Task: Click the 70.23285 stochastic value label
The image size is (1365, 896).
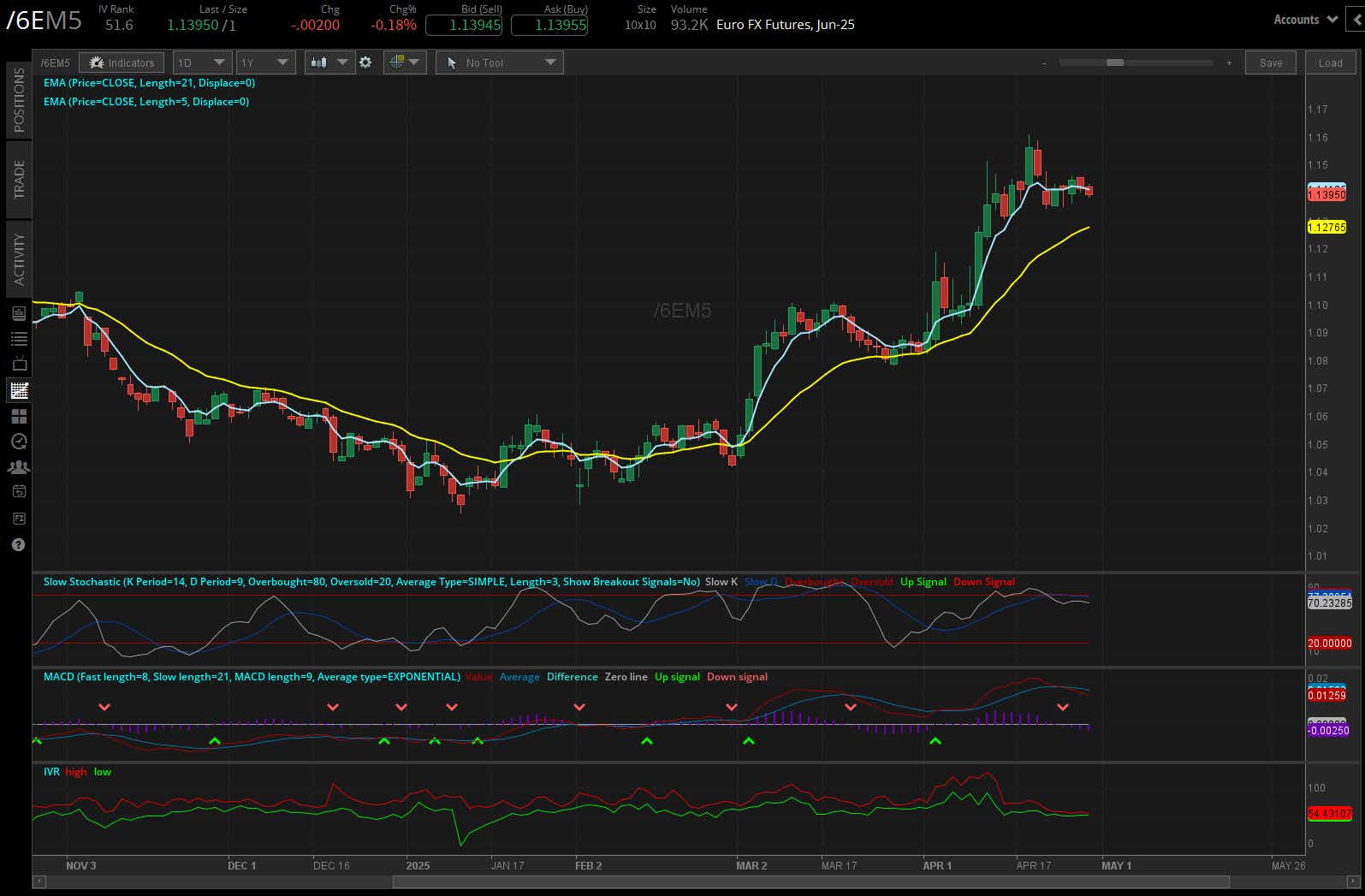Action: coord(1330,603)
